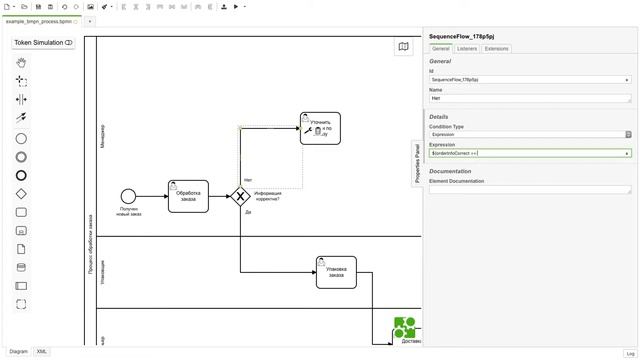The width and height of the screenshot is (640, 360).
Task: Align selected elements left
Action: click(x=124, y=7)
